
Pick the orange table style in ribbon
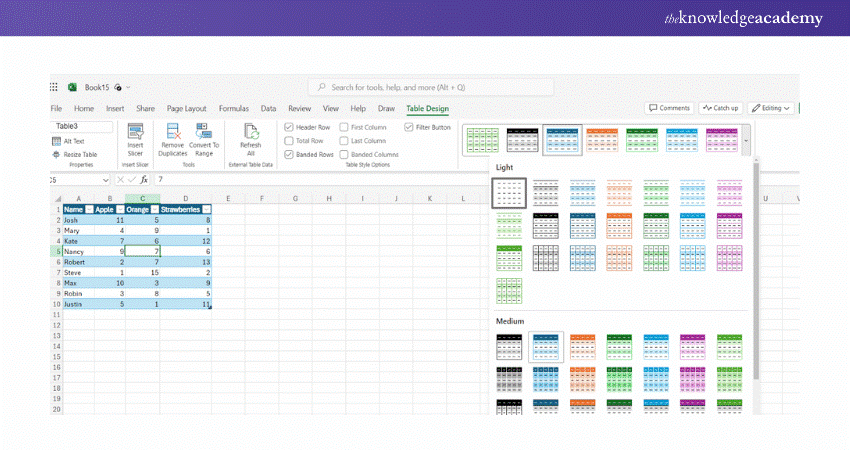(601, 141)
